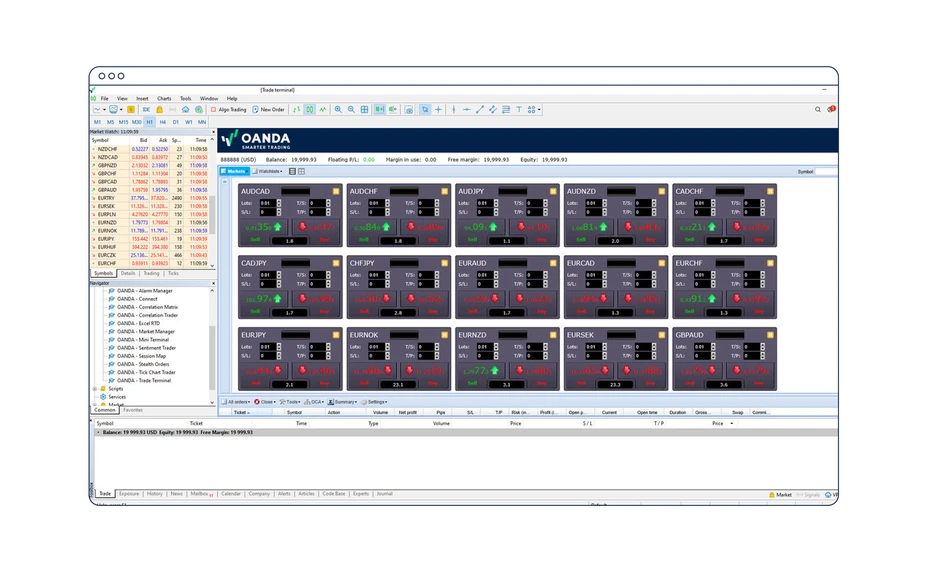The height and width of the screenshot is (576, 936).
Task: Open OANDA - Mini Terminal in Navigator
Action: pos(142,340)
